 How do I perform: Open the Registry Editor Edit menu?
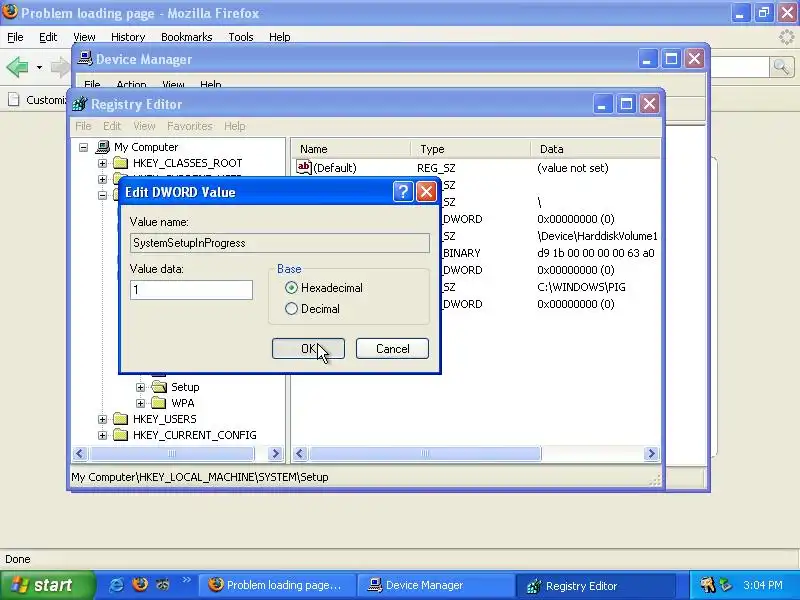tap(112, 126)
